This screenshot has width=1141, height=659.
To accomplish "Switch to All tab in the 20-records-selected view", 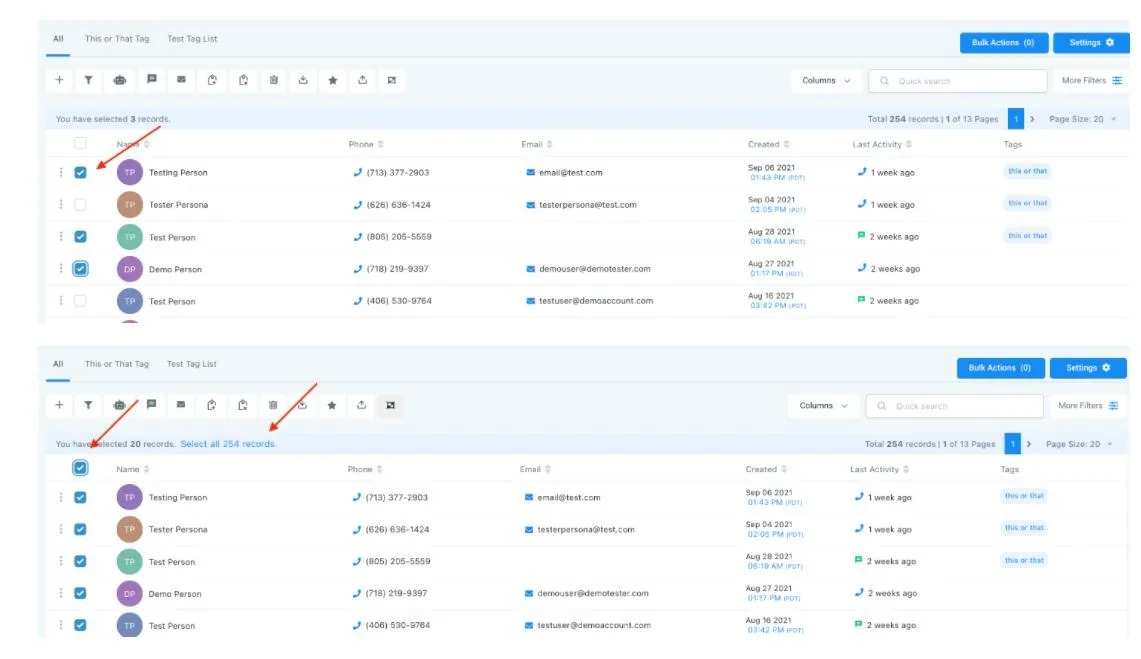I will (58, 364).
